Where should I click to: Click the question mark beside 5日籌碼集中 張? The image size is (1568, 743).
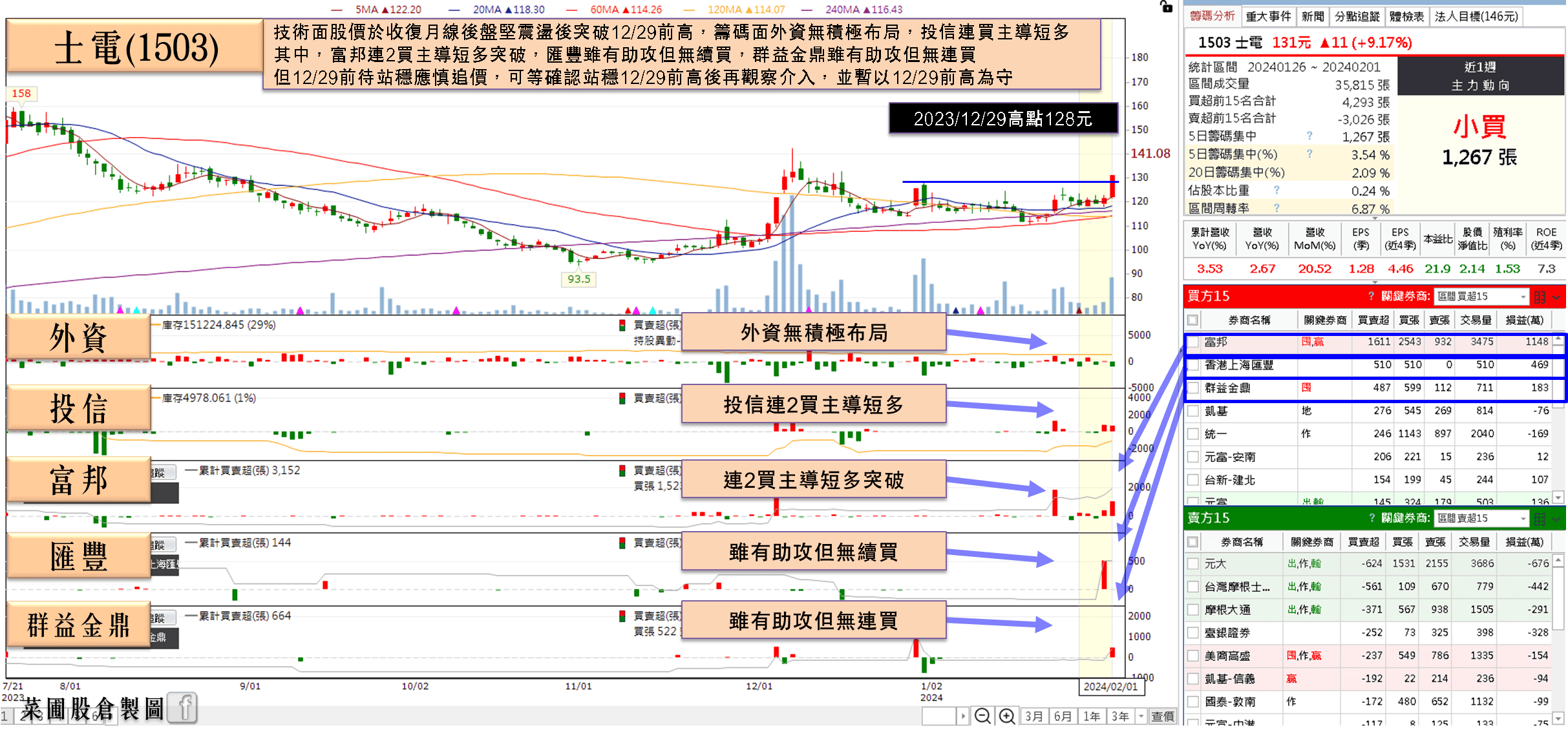click(x=1309, y=136)
